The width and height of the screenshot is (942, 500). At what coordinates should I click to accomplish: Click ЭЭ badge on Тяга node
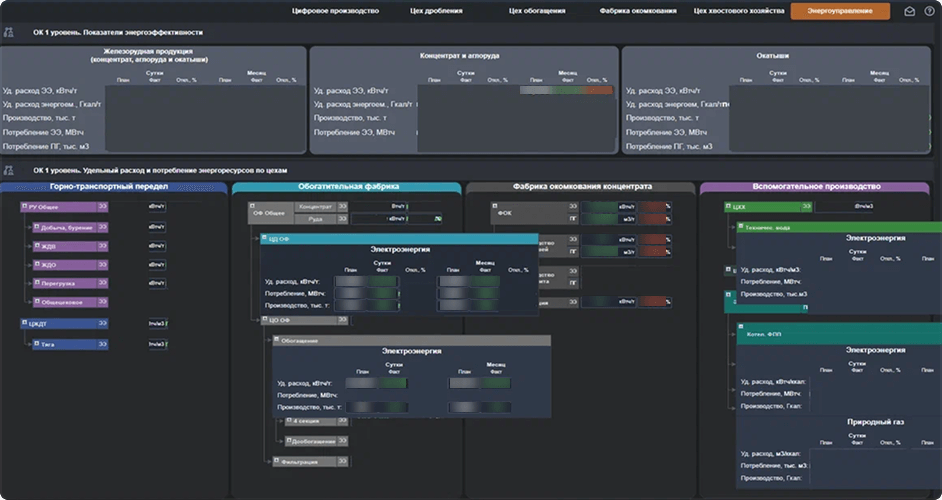click(103, 344)
